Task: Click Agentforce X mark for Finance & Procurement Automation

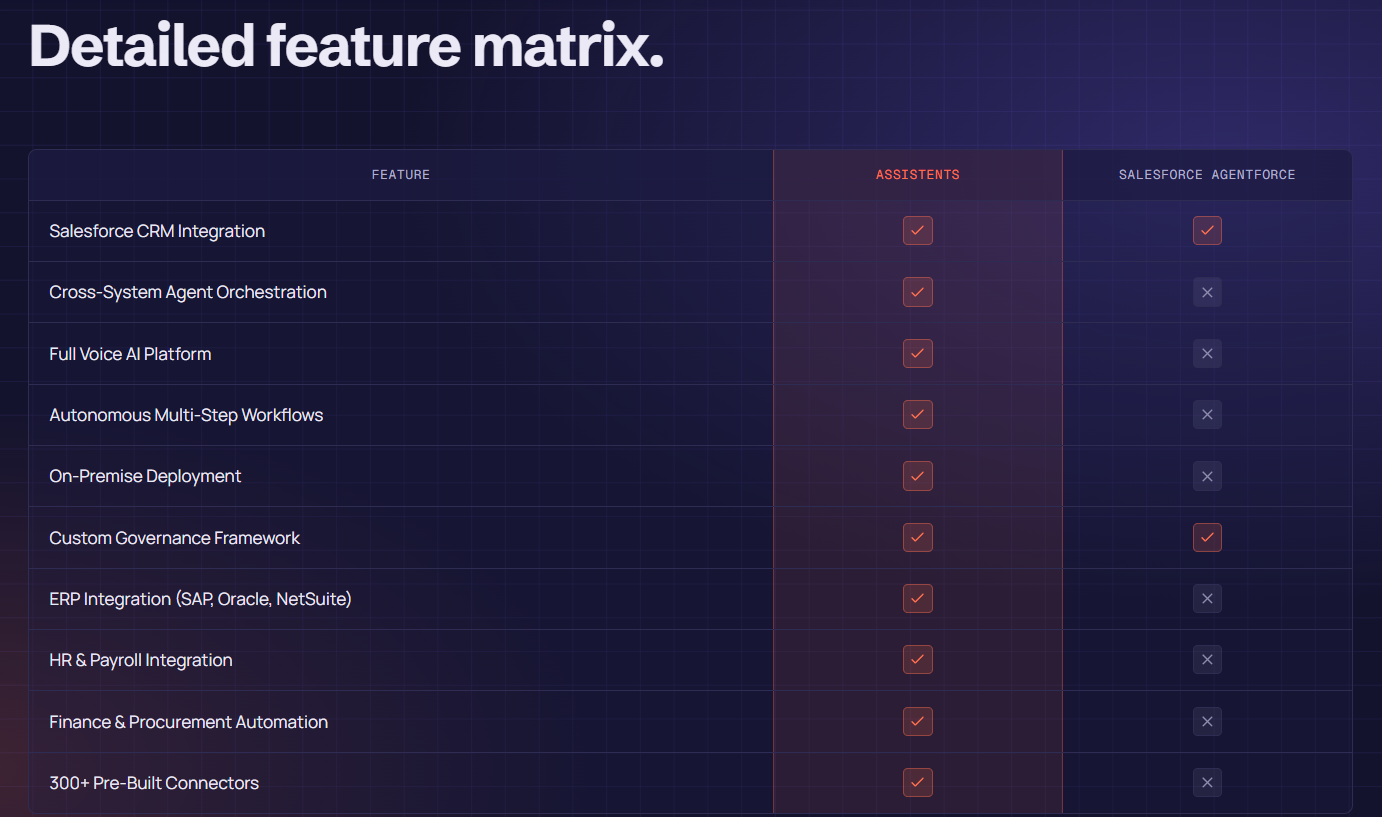Action: point(1207,722)
